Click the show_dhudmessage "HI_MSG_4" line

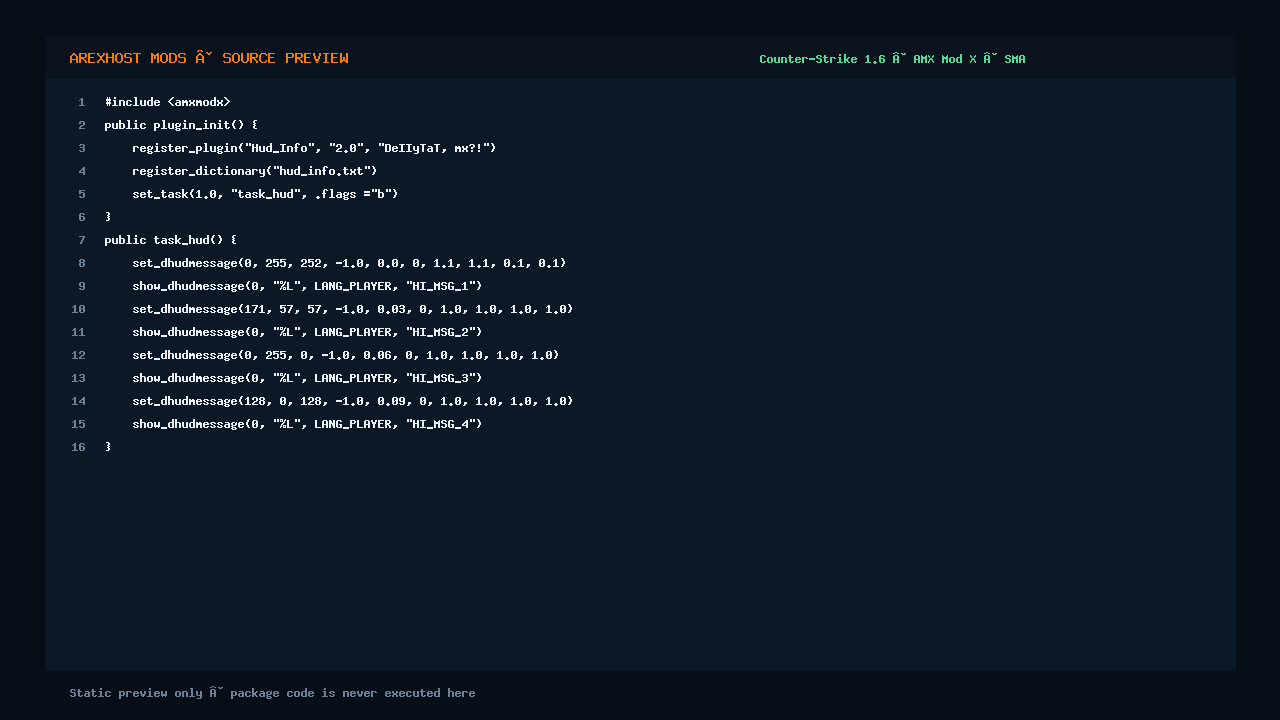(307, 424)
